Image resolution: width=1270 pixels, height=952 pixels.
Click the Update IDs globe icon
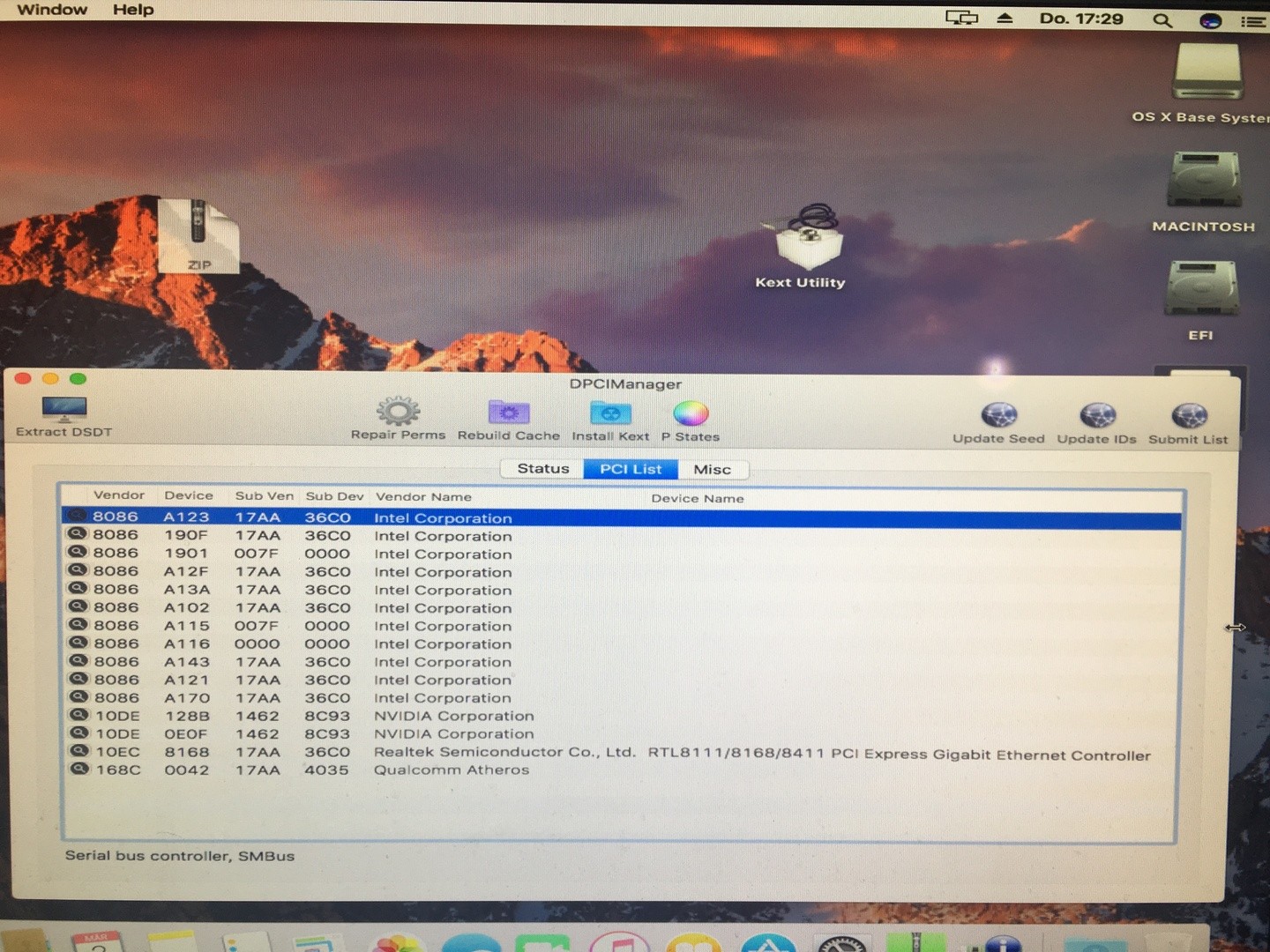click(x=1097, y=416)
